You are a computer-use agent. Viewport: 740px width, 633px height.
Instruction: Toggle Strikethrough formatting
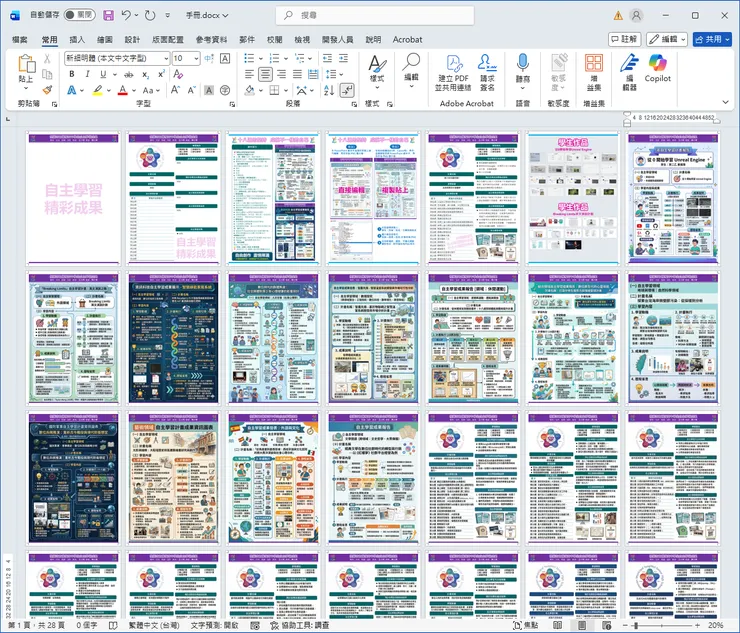128,74
